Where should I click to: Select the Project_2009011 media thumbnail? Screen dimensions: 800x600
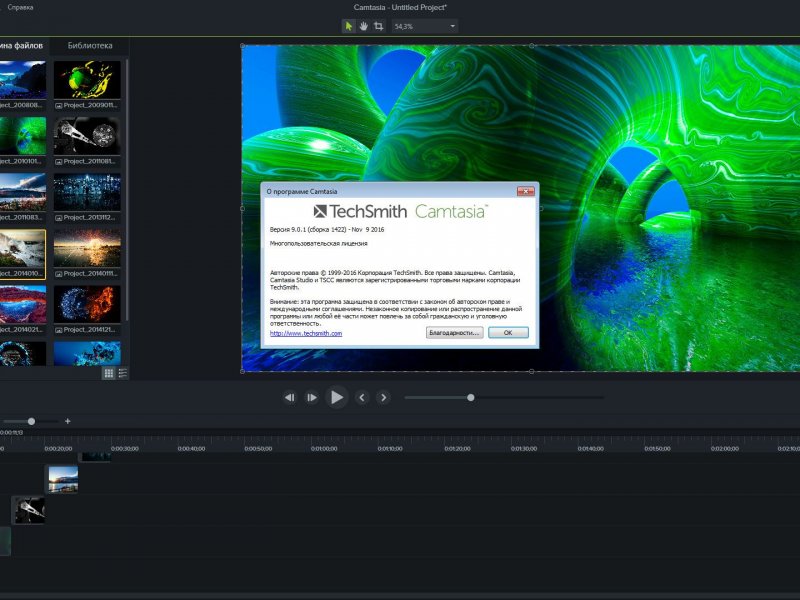87,80
